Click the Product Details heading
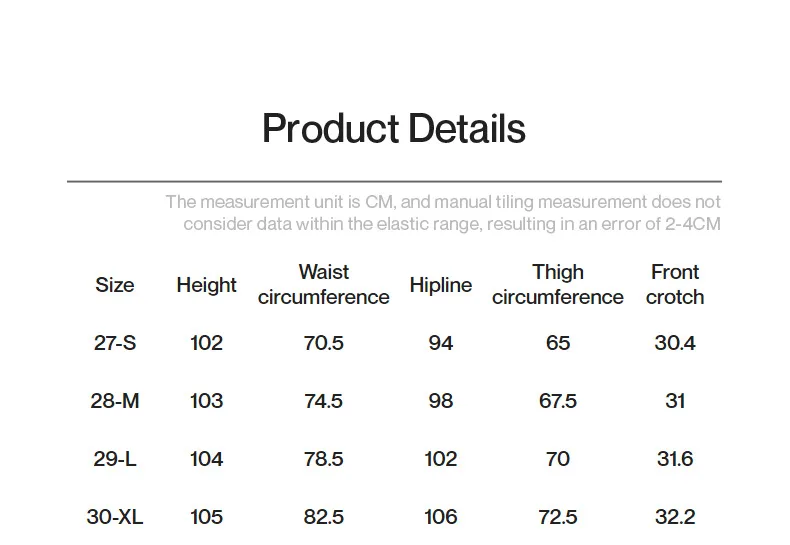The width and height of the screenshot is (790, 545). click(x=393, y=129)
